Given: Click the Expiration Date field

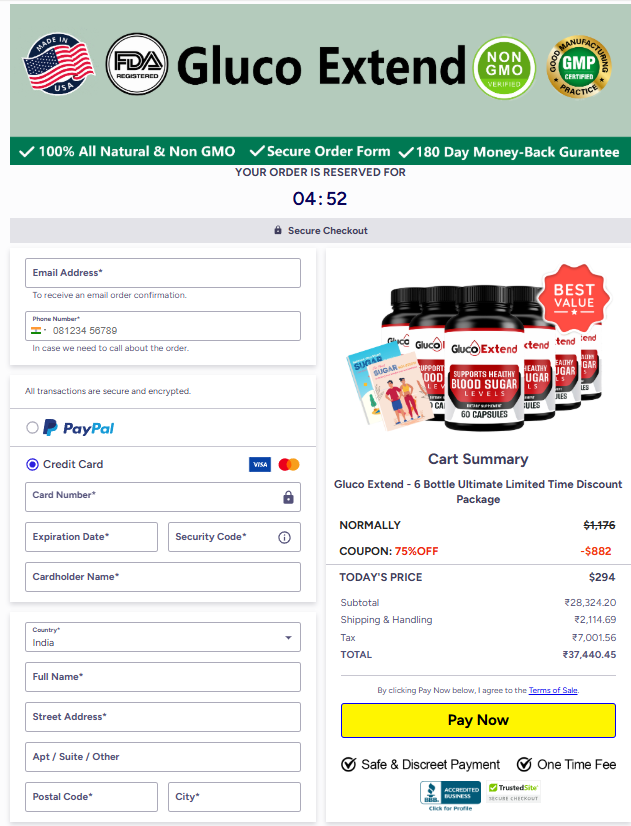Looking at the screenshot, I should pos(91,537).
